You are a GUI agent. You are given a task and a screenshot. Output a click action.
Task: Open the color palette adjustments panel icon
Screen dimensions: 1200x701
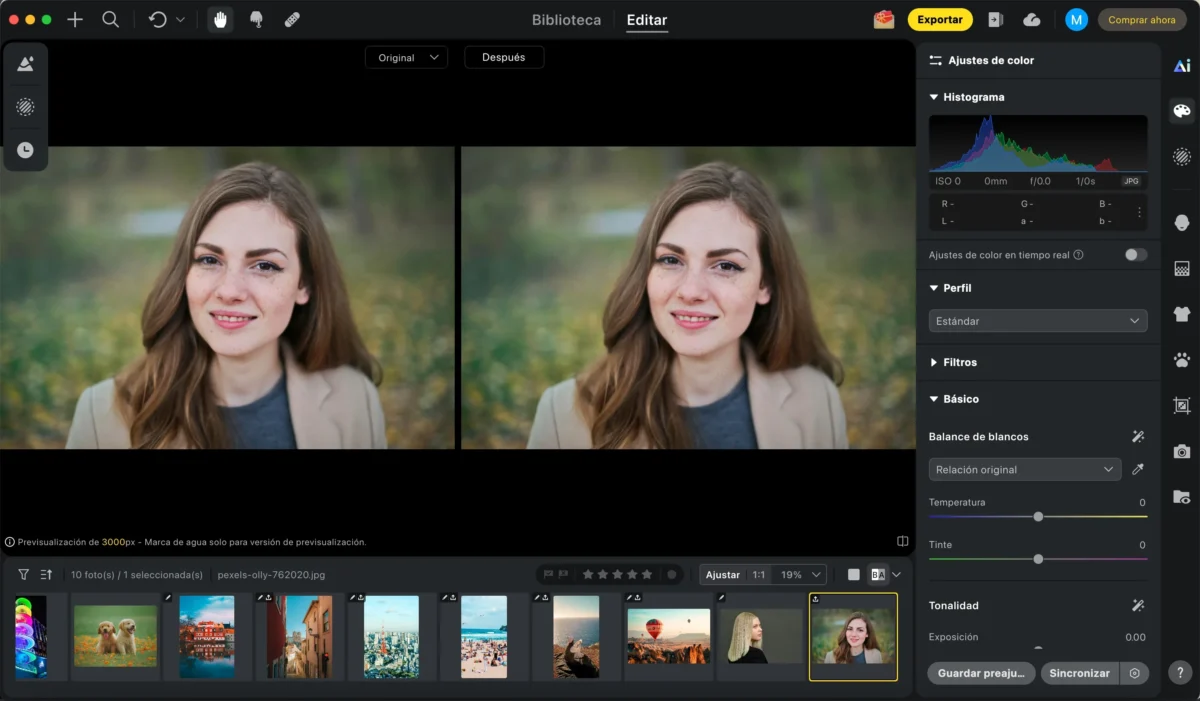point(1182,111)
